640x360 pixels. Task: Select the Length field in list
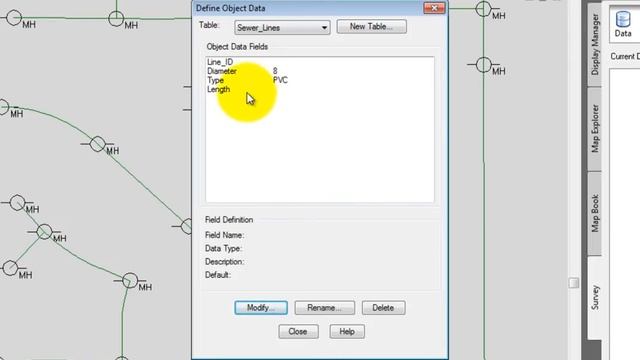[x=320, y=89]
